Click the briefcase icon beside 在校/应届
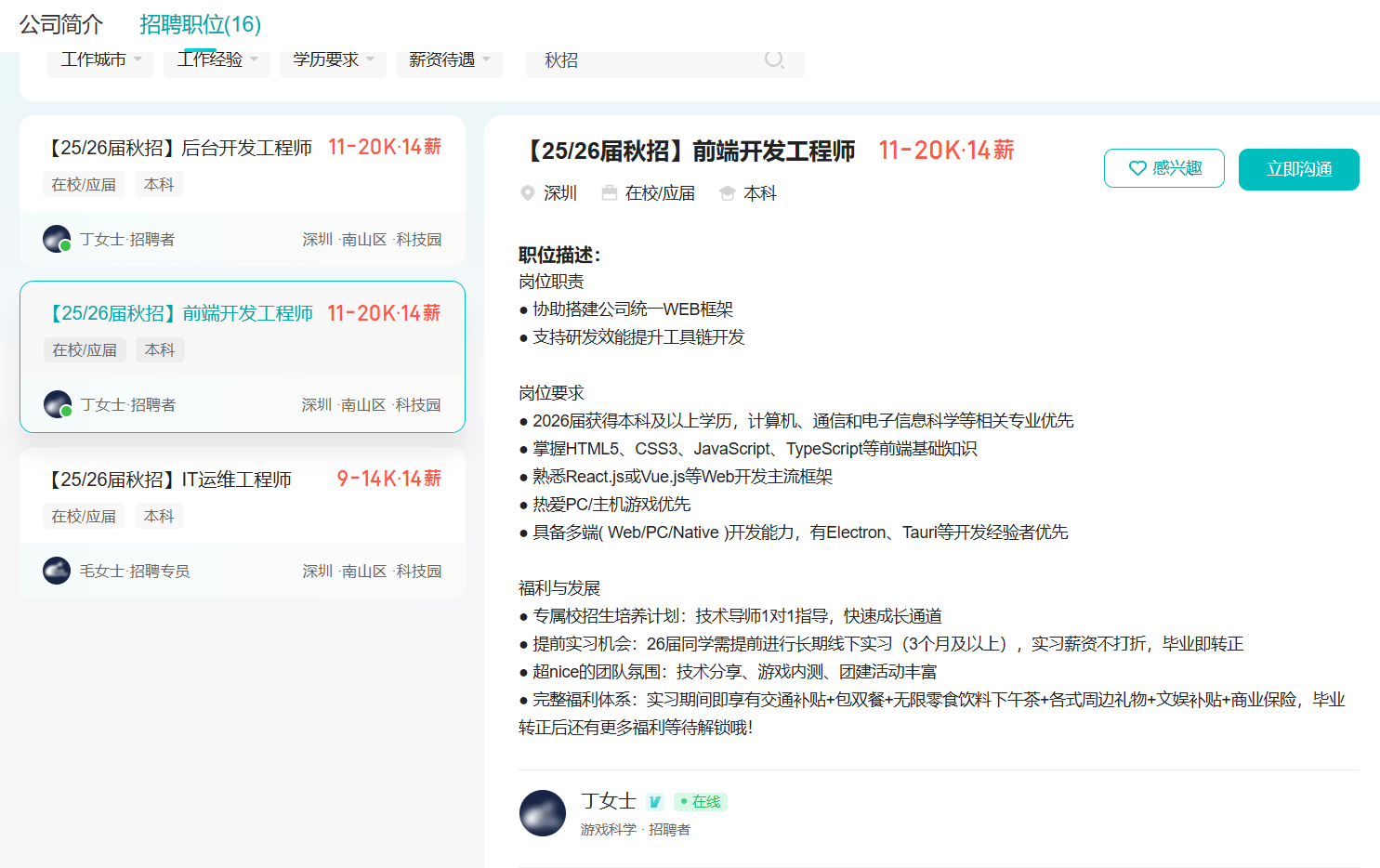This screenshot has height=868, width=1380. point(610,193)
